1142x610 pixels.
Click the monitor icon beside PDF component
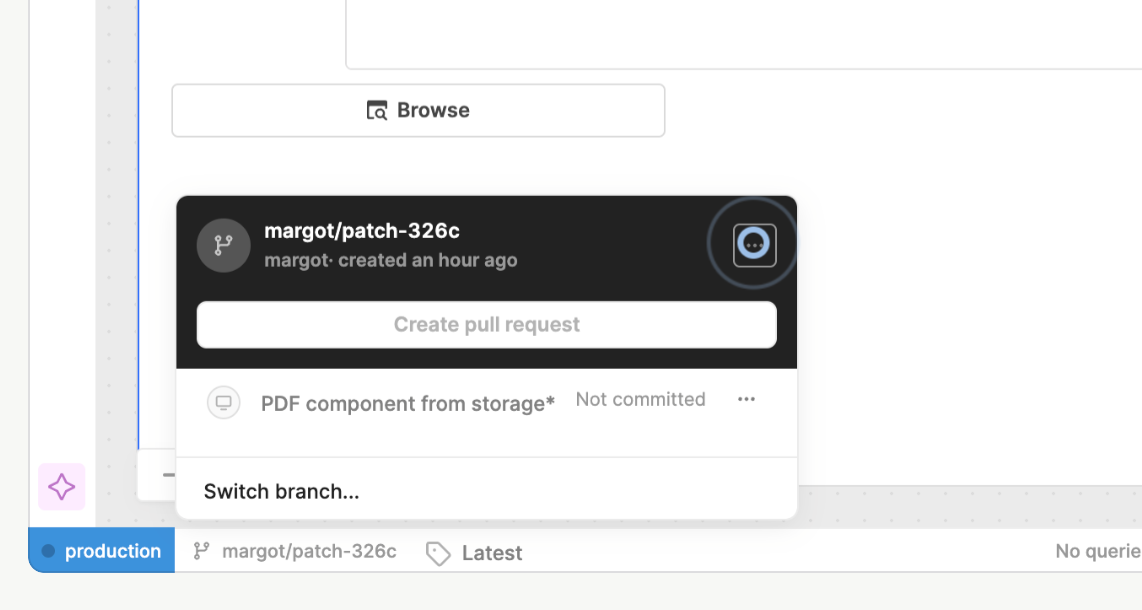coord(224,402)
